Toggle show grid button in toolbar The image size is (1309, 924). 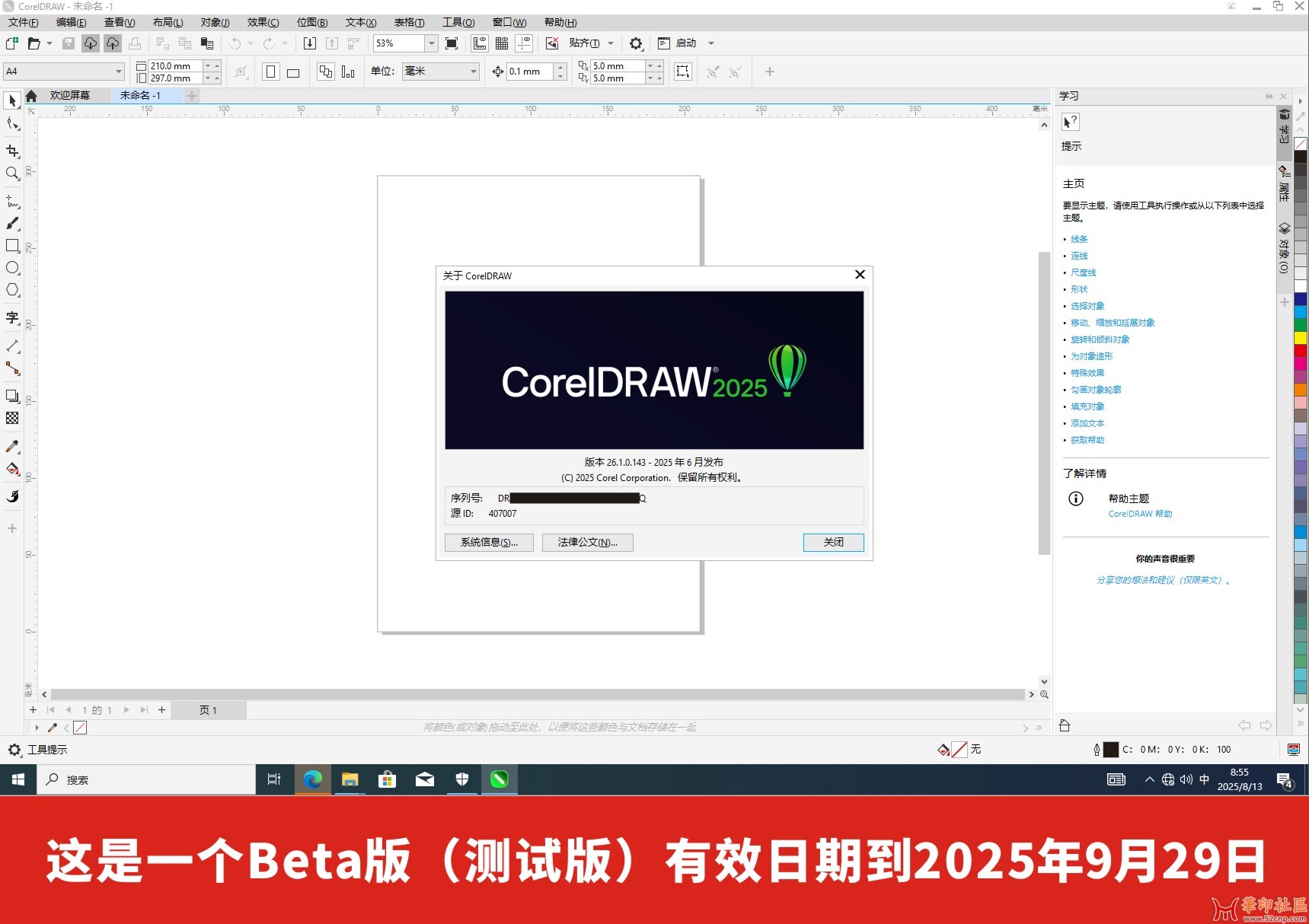(x=502, y=43)
